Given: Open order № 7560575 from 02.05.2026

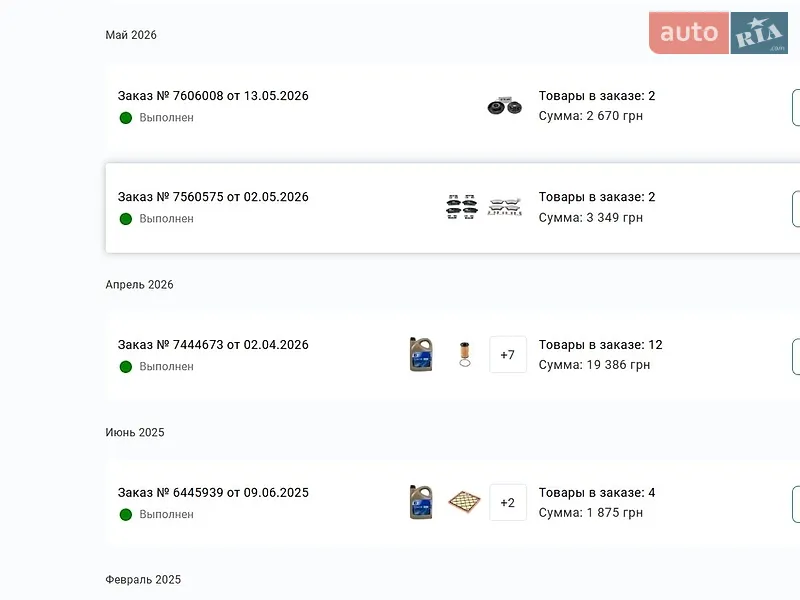Looking at the screenshot, I should (213, 197).
